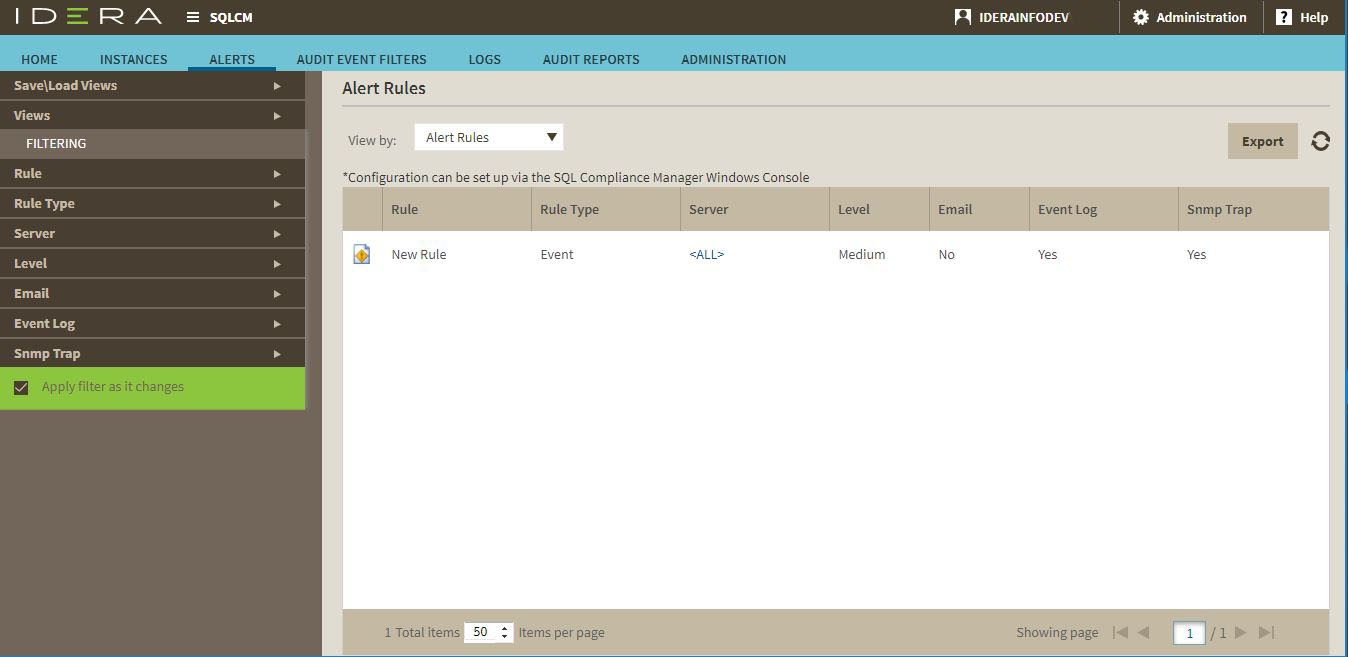Click the IDERAINFODEV username
Screen dimensions: 1348x657
pos(1024,17)
